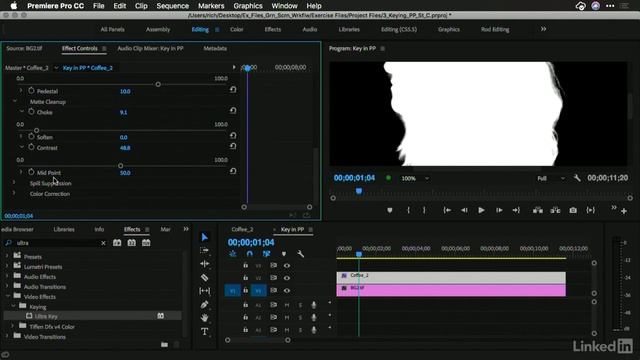Reset the Choke parameter

[233, 111]
